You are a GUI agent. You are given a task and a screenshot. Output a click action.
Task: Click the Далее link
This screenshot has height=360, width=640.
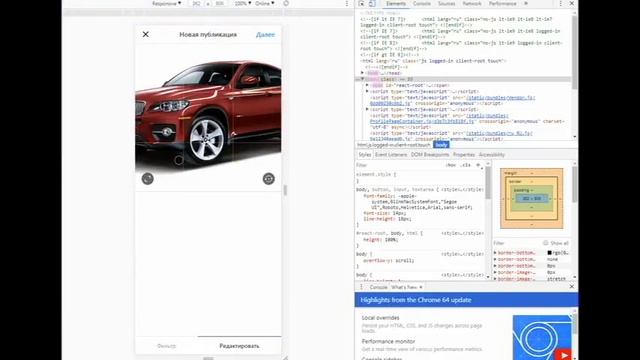coord(265,35)
